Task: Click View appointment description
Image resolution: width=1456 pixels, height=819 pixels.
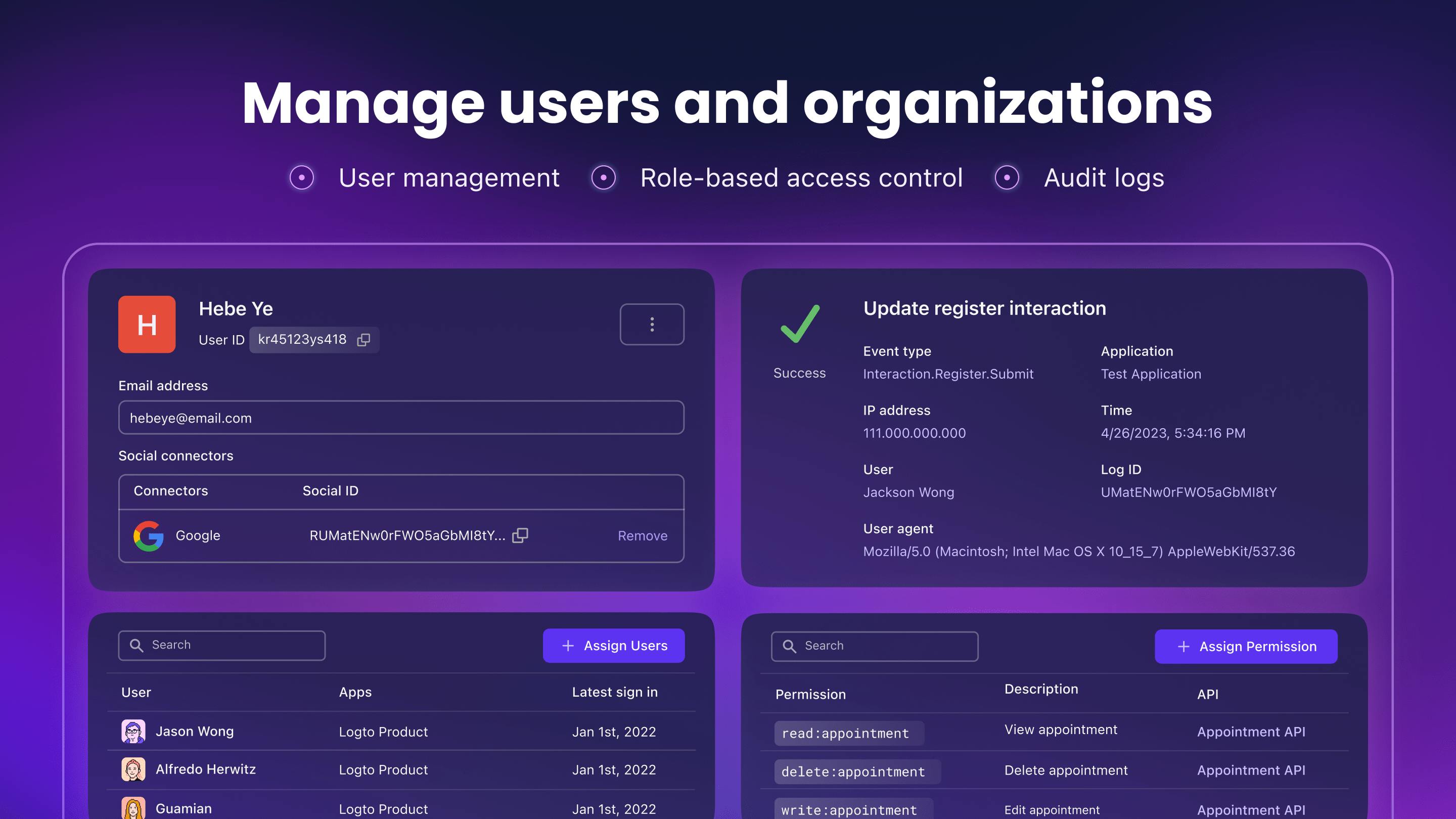Action: point(1060,730)
